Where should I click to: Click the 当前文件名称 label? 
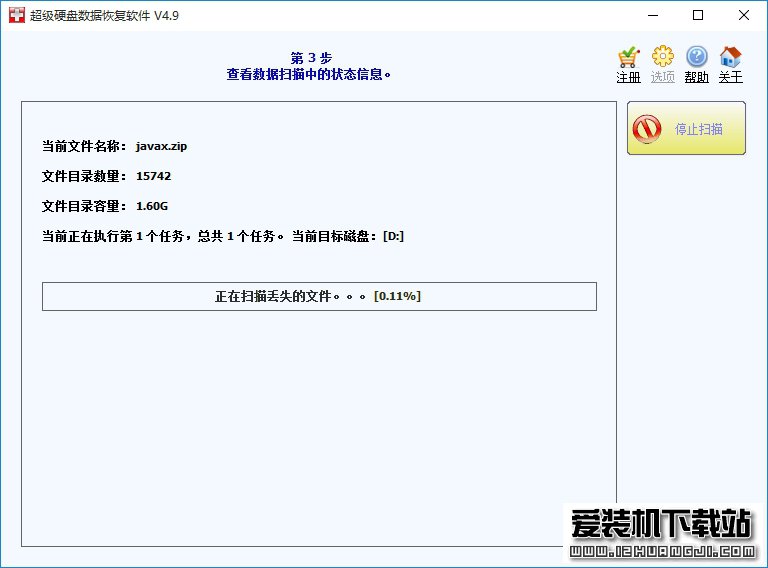coord(84,146)
